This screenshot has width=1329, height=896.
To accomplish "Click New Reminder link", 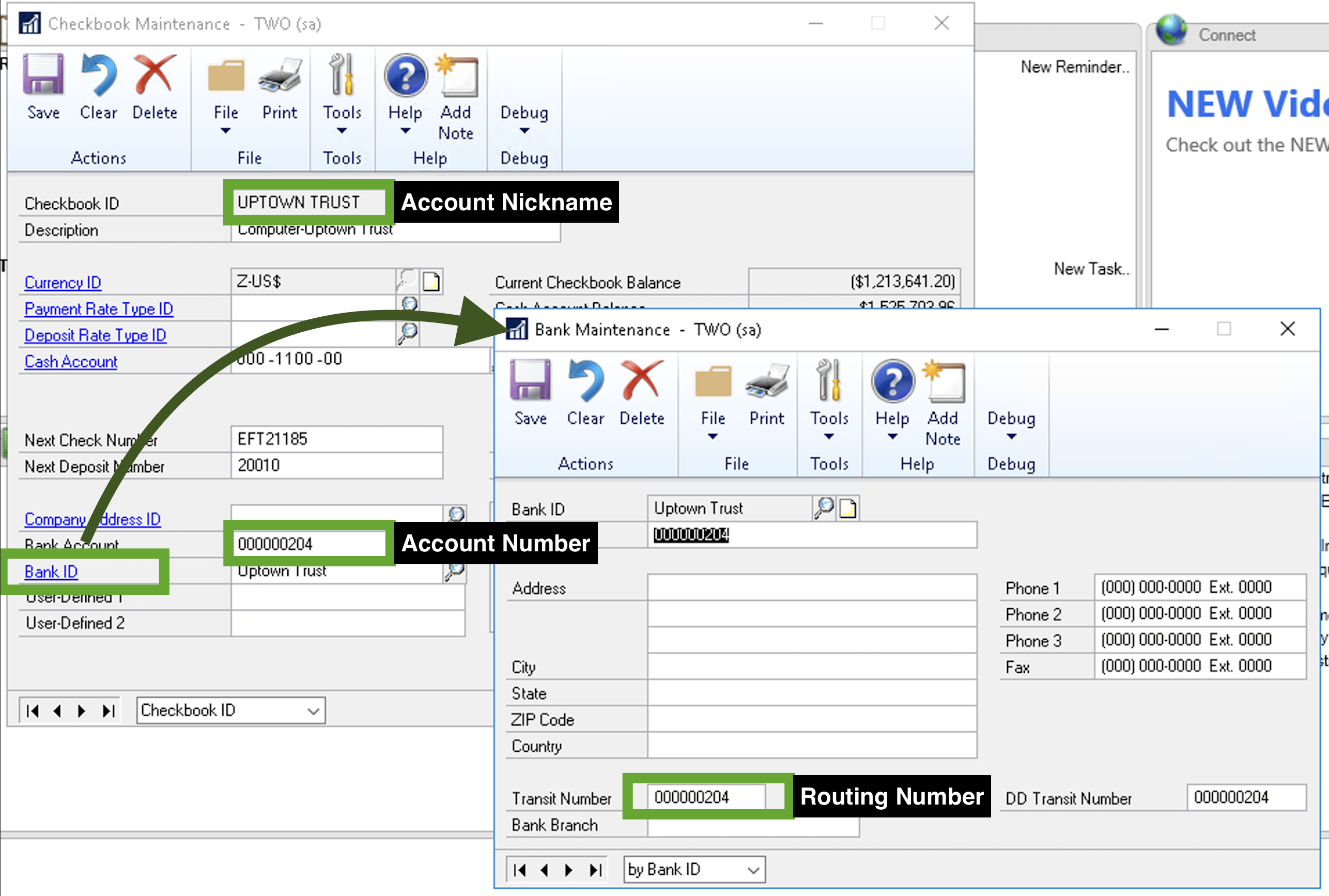I will [x=1075, y=67].
